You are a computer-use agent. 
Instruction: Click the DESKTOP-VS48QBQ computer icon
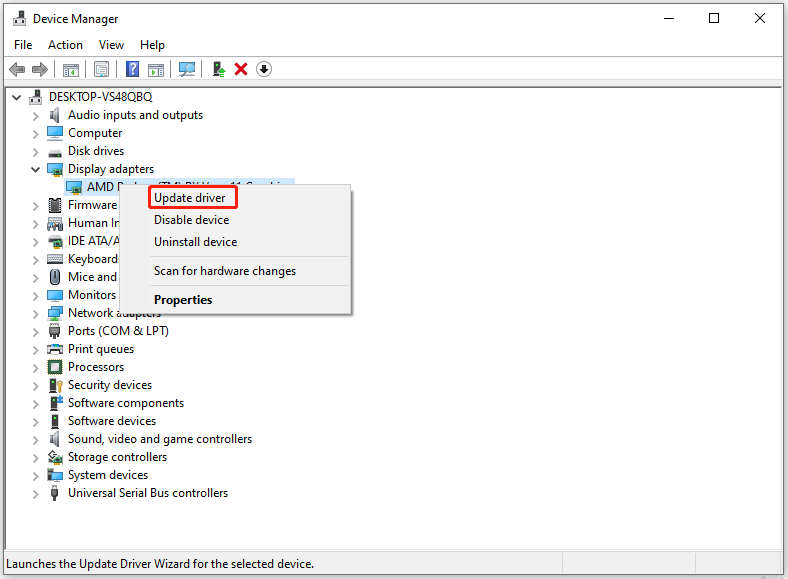click(x=36, y=96)
